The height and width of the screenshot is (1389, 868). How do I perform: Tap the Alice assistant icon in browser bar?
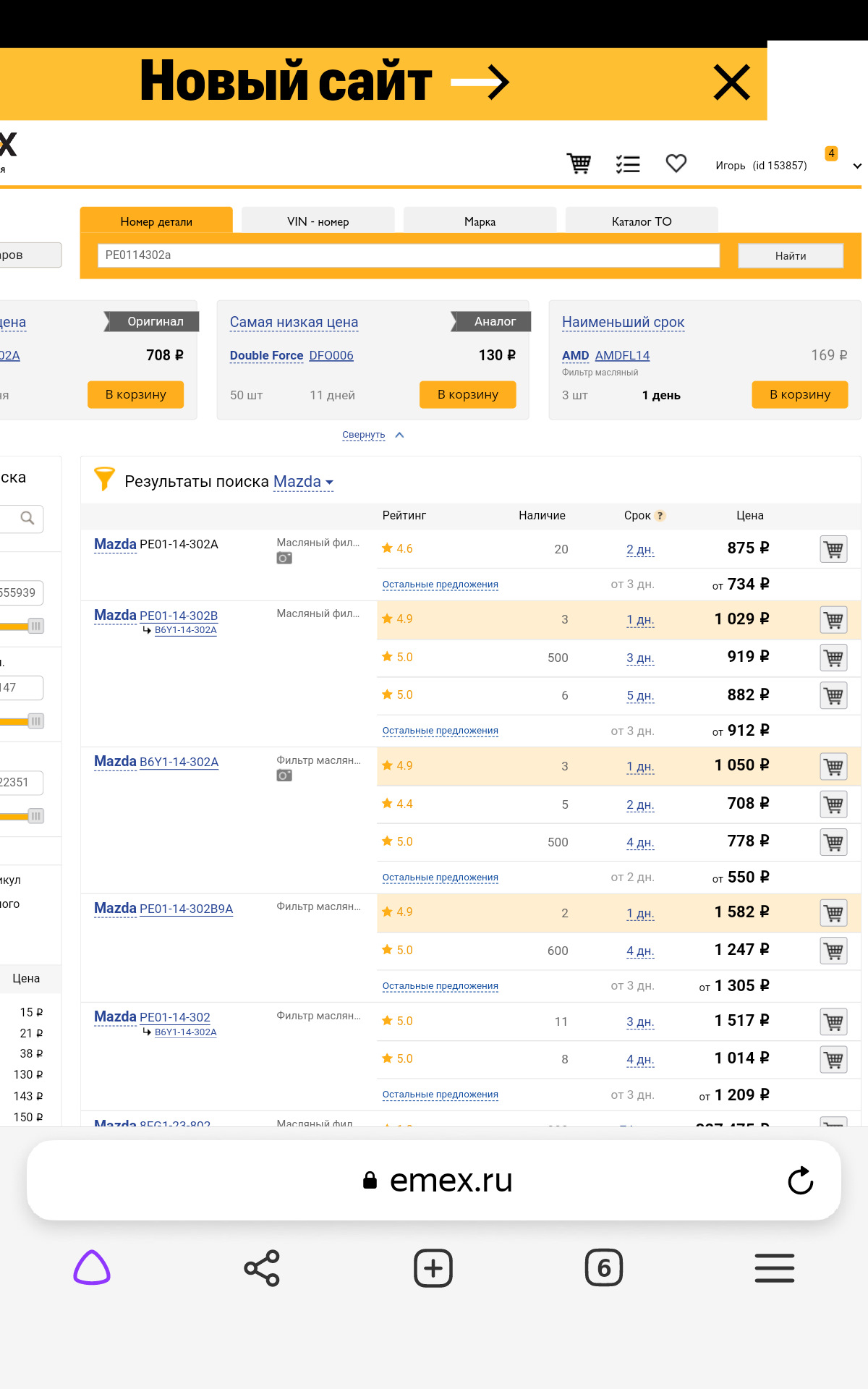(x=92, y=1268)
